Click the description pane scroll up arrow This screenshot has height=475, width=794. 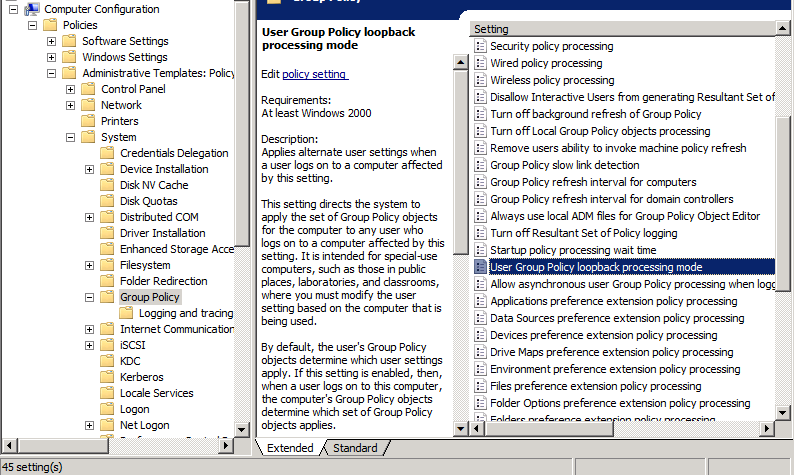coord(461,63)
